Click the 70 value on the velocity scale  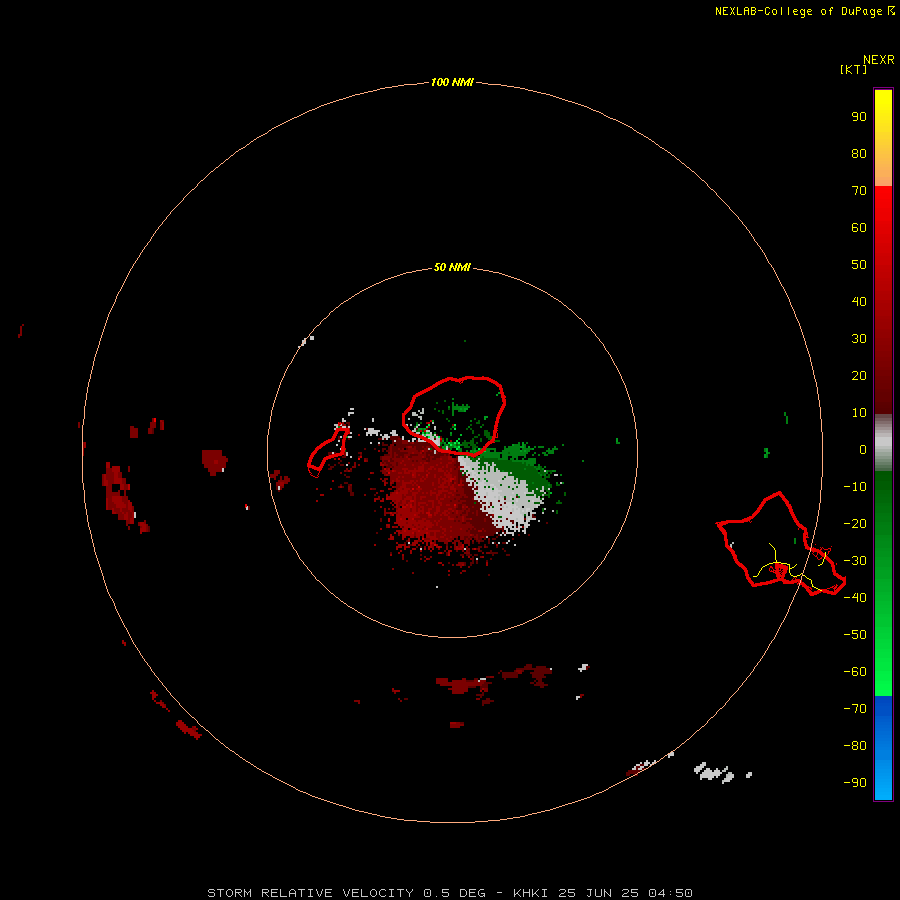pos(859,191)
